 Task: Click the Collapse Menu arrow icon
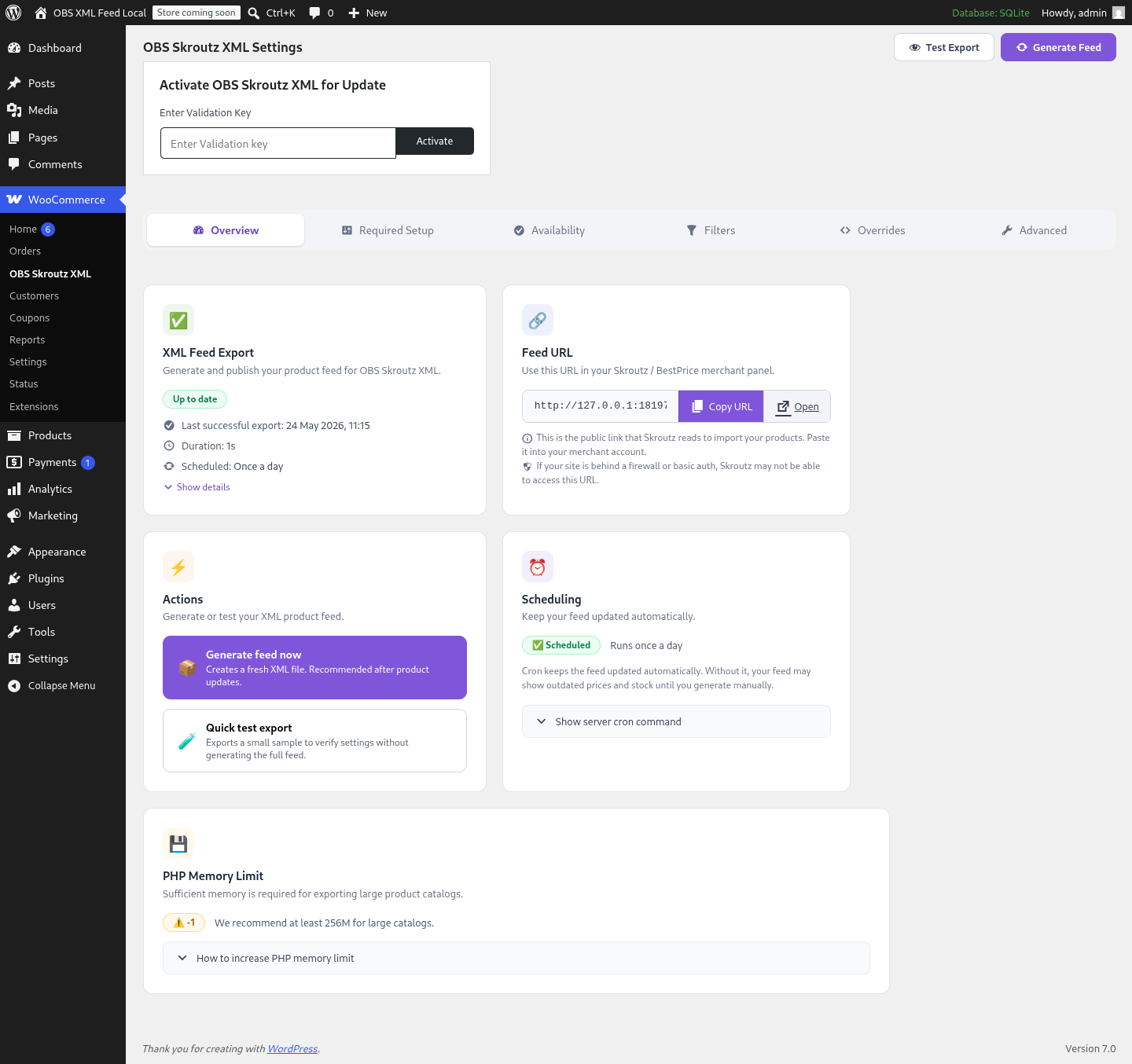14,685
